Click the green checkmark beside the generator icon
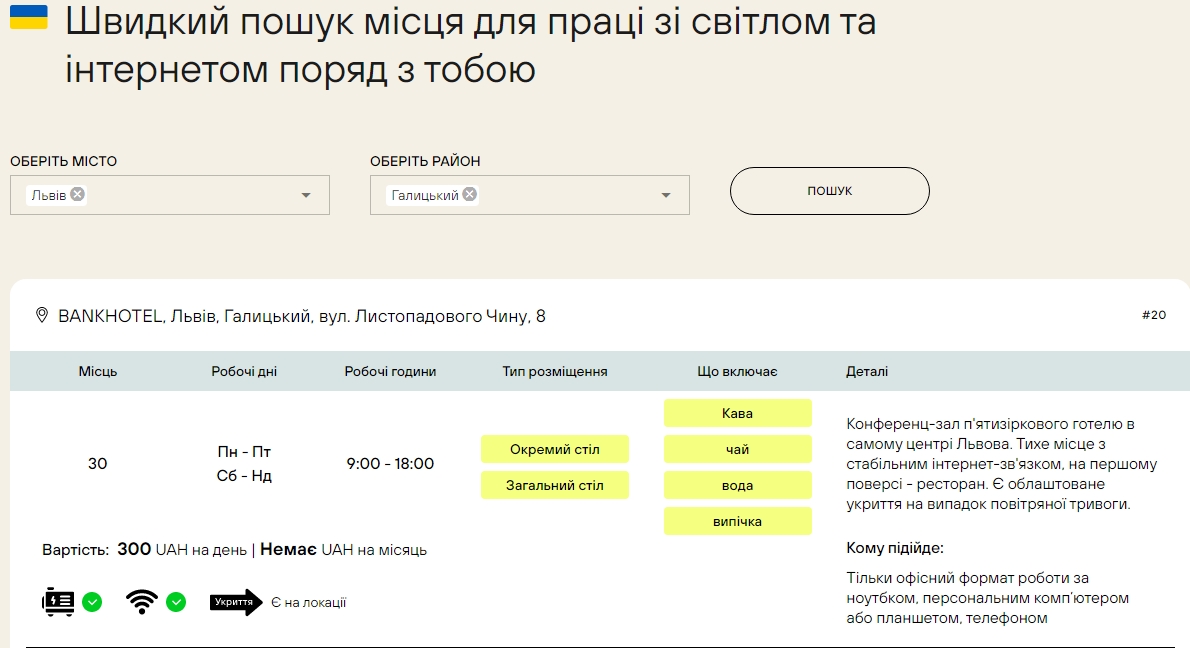1190x648 pixels. tap(94, 603)
